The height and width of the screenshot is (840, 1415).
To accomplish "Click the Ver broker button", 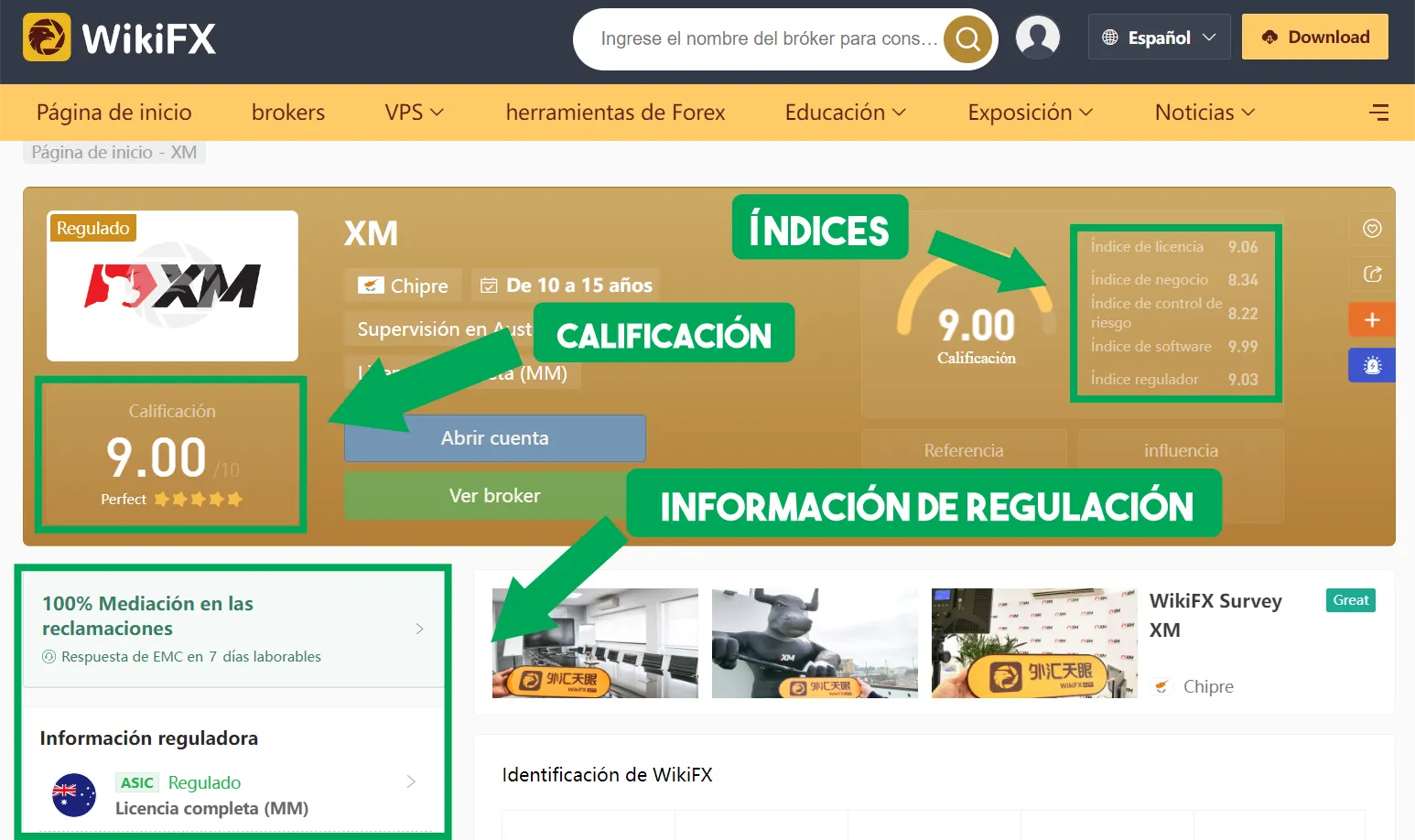I will coord(495,496).
